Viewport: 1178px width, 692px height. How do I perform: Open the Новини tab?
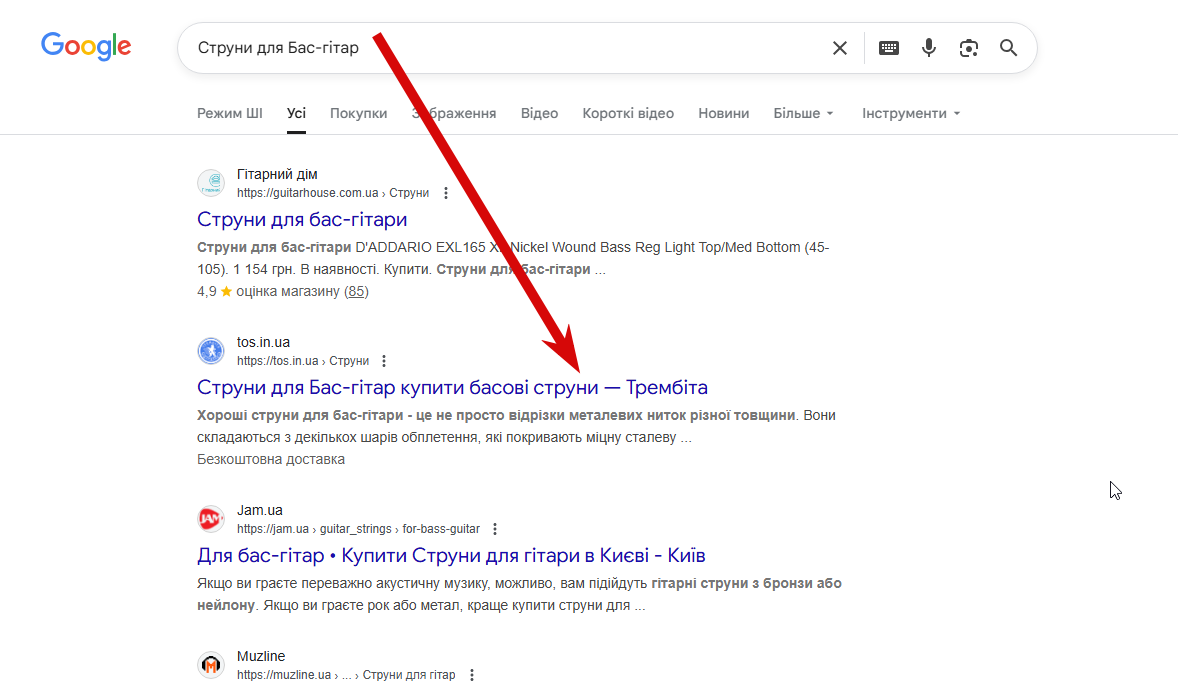[723, 113]
